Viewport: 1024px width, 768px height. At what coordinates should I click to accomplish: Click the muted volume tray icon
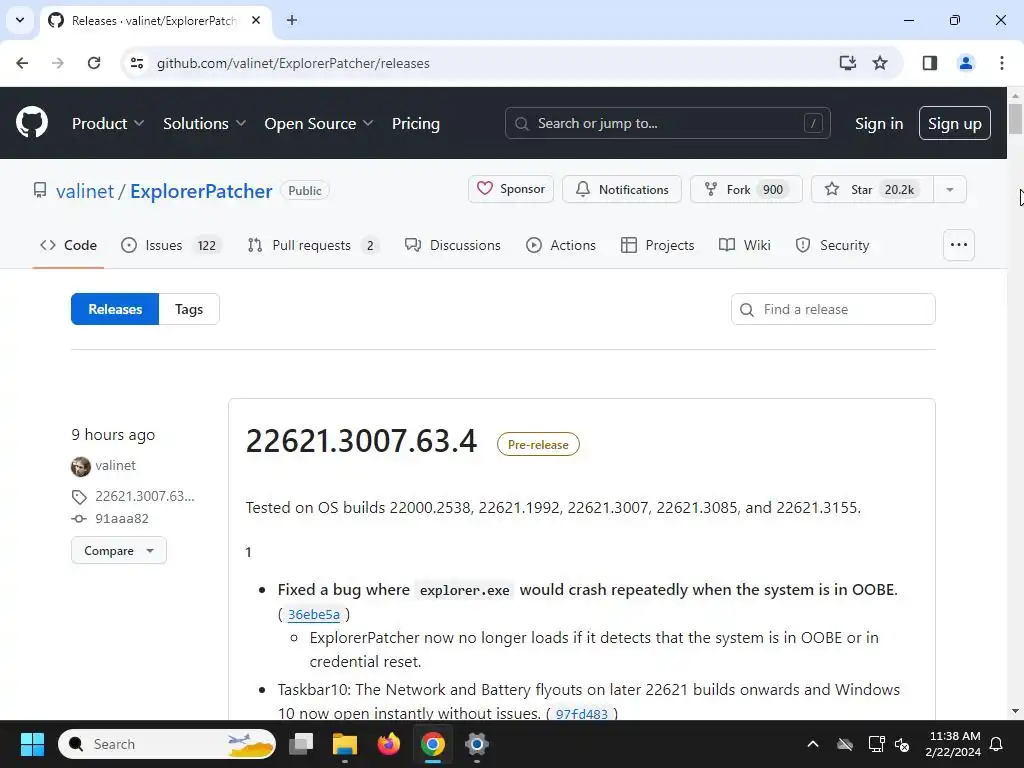click(x=902, y=744)
